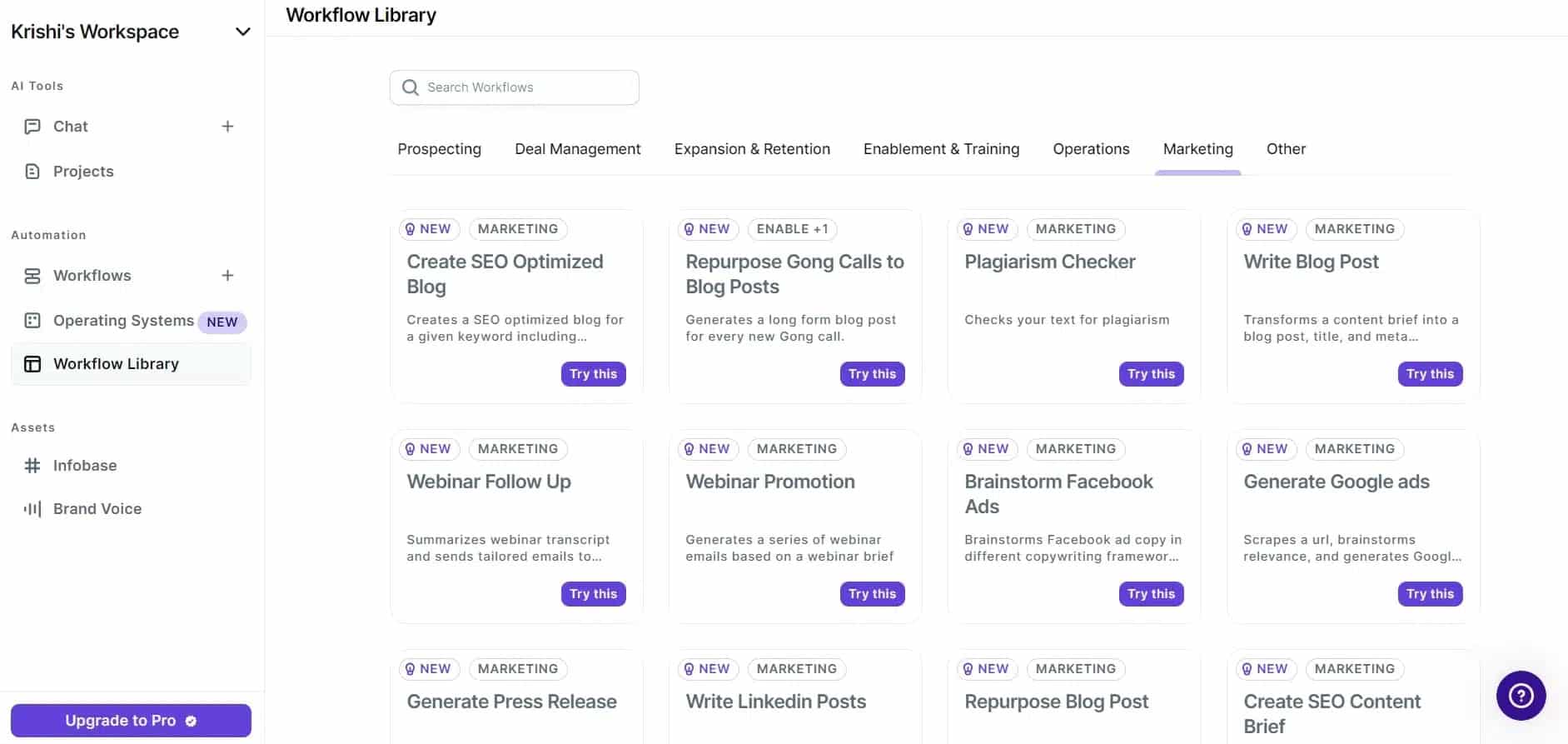This screenshot has width=1568, height=744.
Task: Open the help question mark button
Action: pos(1521,696)
